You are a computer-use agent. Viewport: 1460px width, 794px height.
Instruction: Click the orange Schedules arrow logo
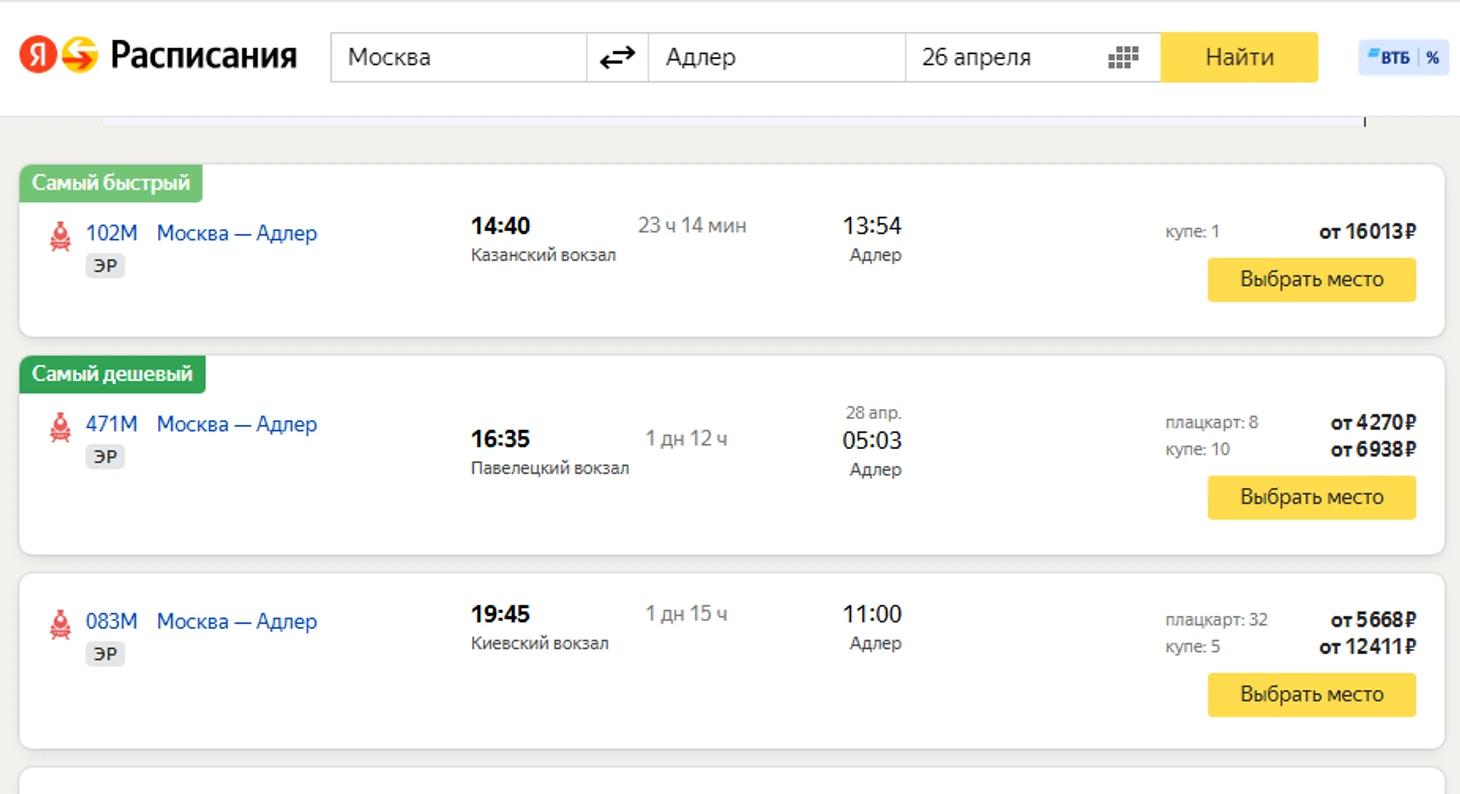[x=80, y=56]
